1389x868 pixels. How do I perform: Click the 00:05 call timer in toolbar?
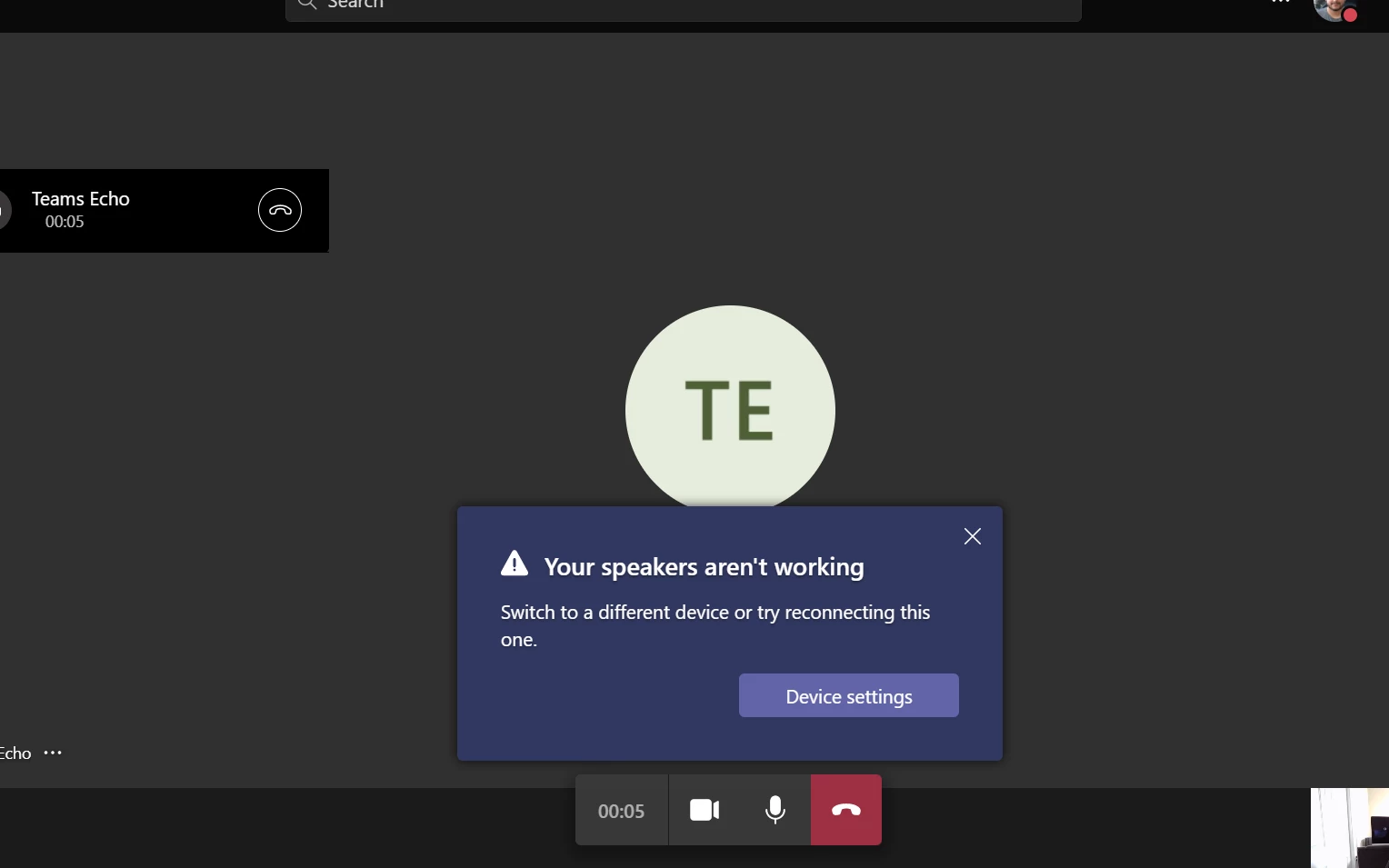coord(621,811)
